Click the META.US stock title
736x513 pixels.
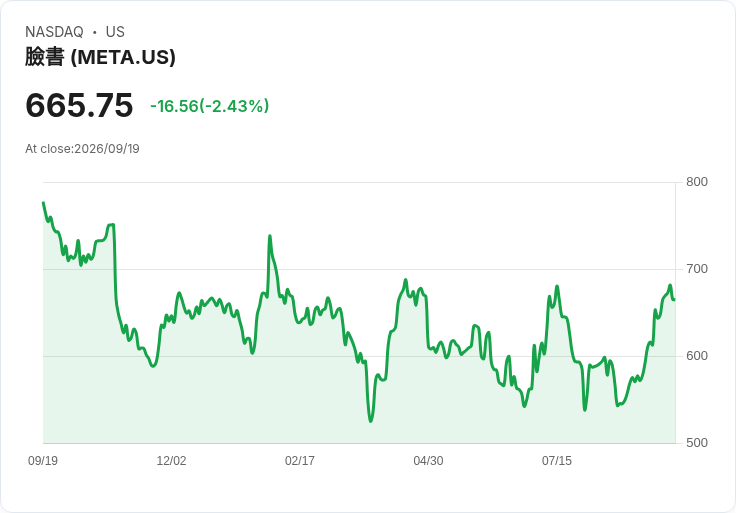(x=100, y=57)
